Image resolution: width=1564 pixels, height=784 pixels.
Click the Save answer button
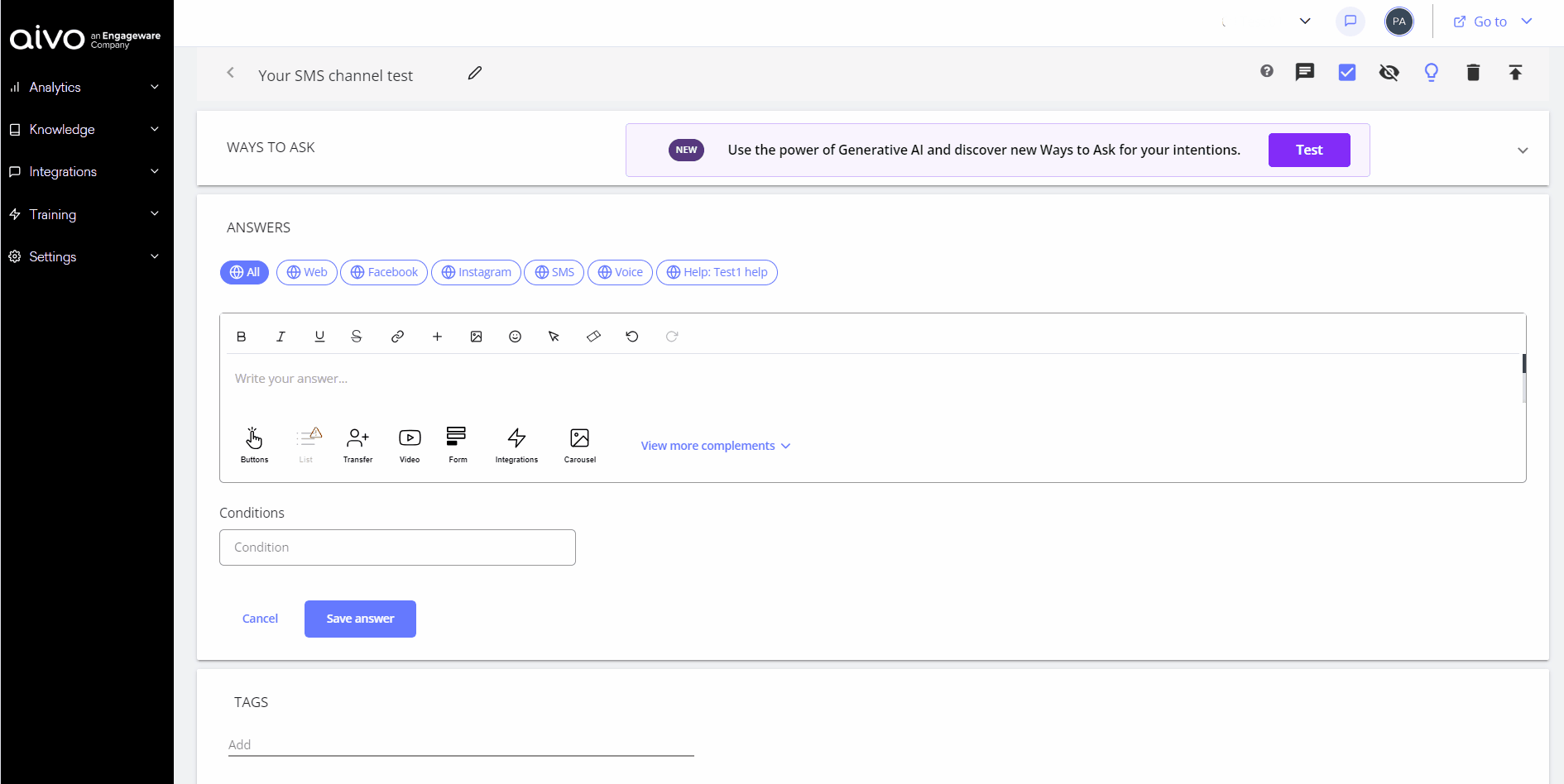tap(360, 619)
